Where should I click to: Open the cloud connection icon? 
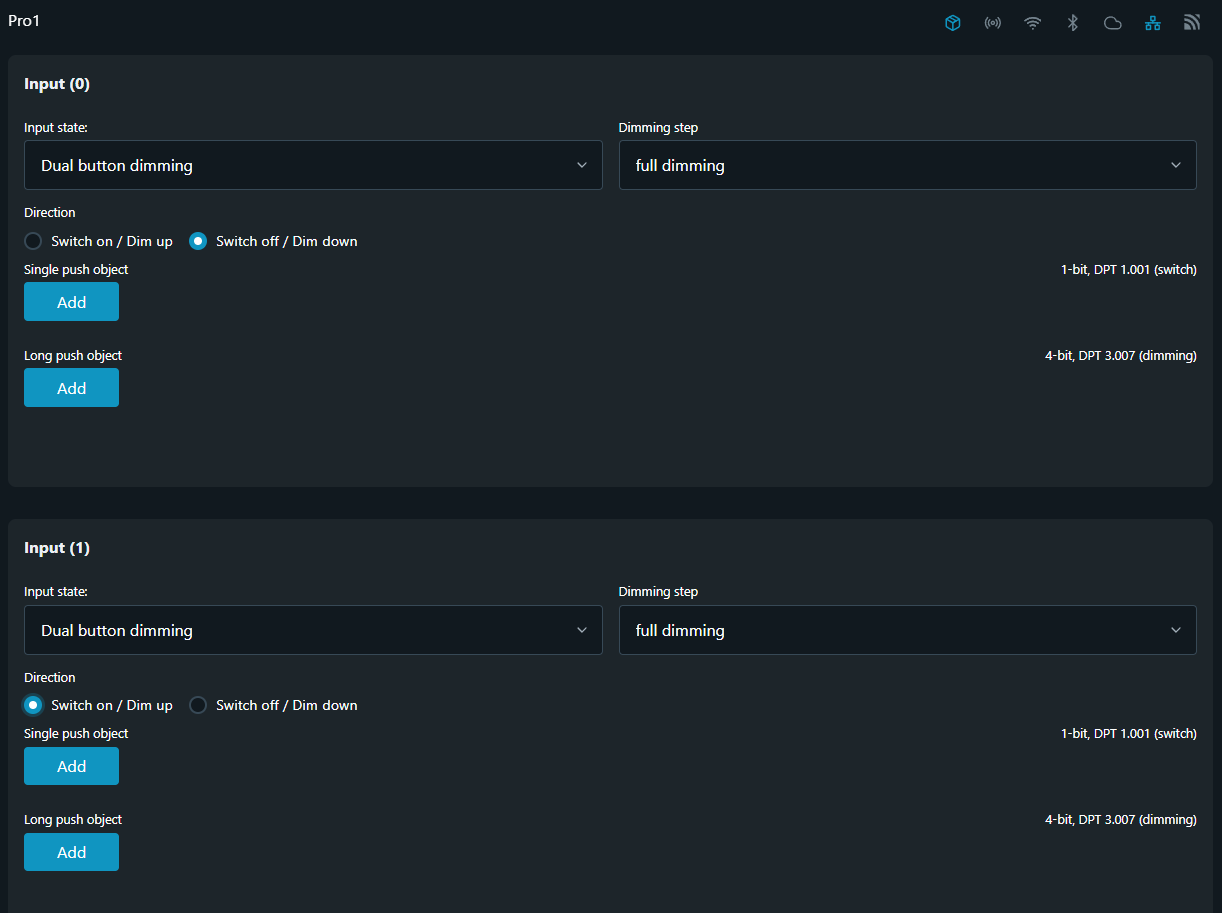1112,23
